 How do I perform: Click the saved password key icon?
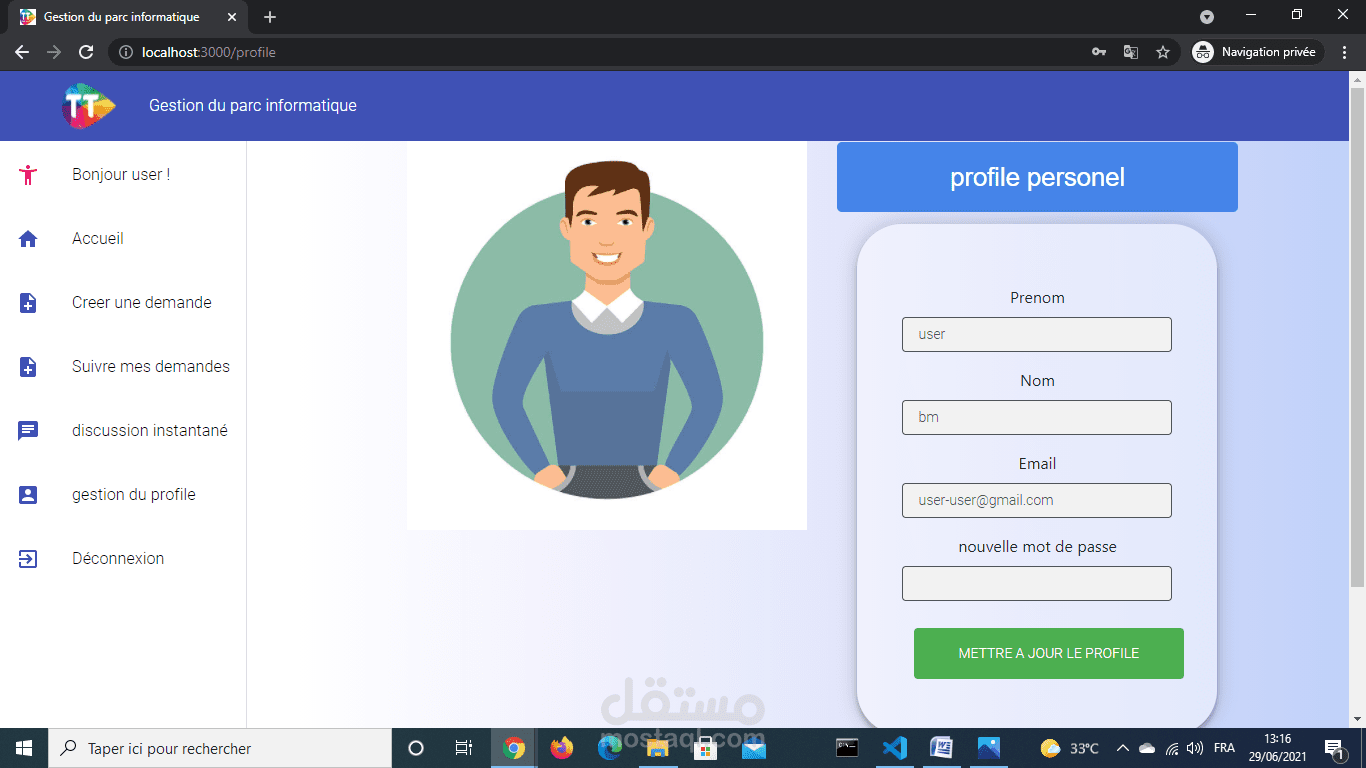[x=1098, y=52]
